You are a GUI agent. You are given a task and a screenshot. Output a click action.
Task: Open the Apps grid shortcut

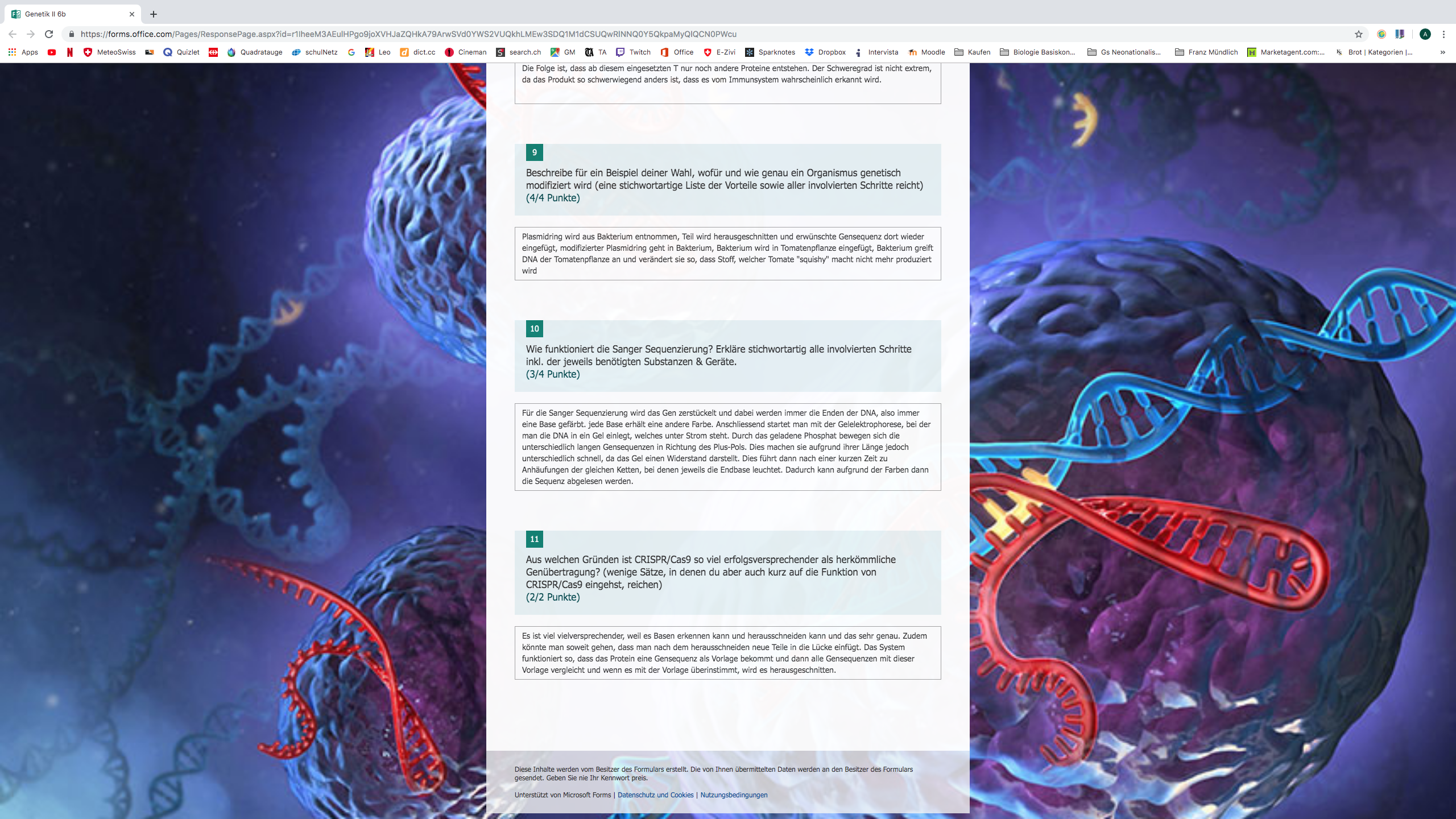(23, 52)
